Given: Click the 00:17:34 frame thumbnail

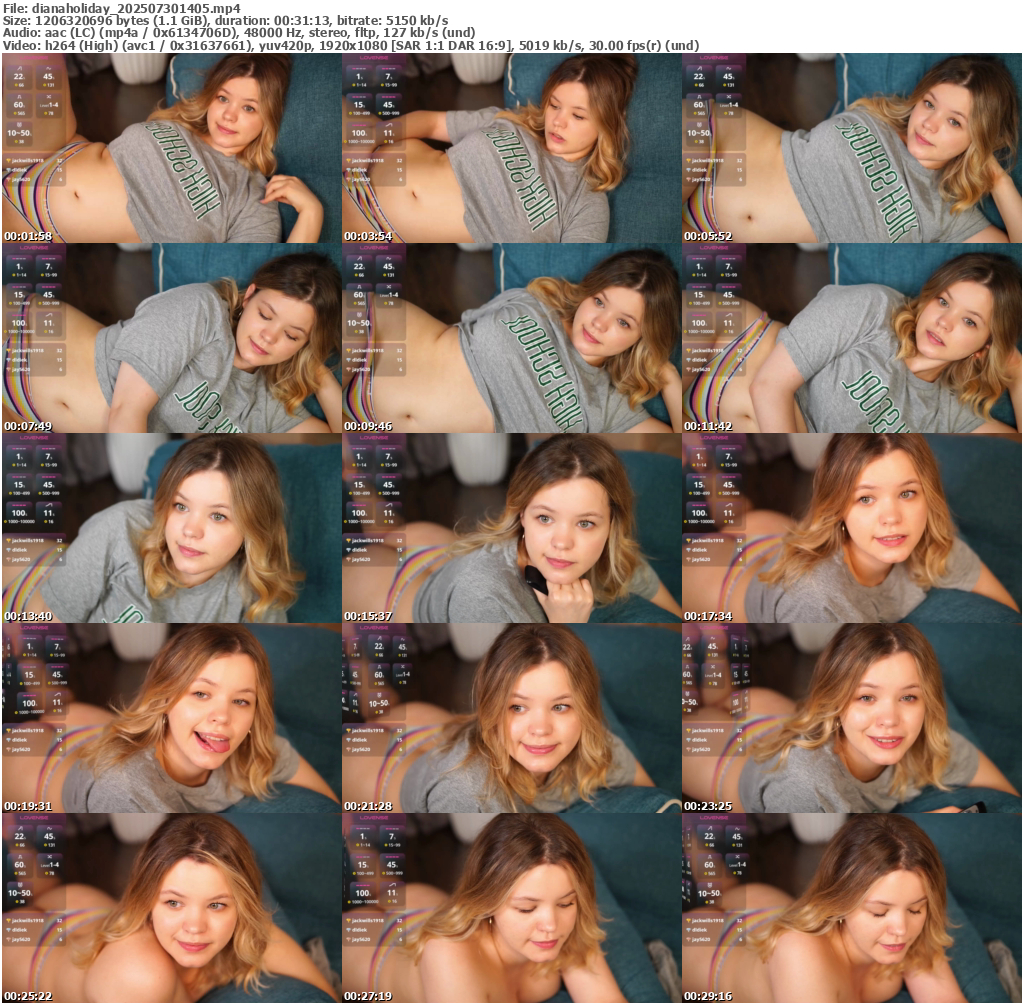Looking at the screenshot, I should tap(852, 528).
